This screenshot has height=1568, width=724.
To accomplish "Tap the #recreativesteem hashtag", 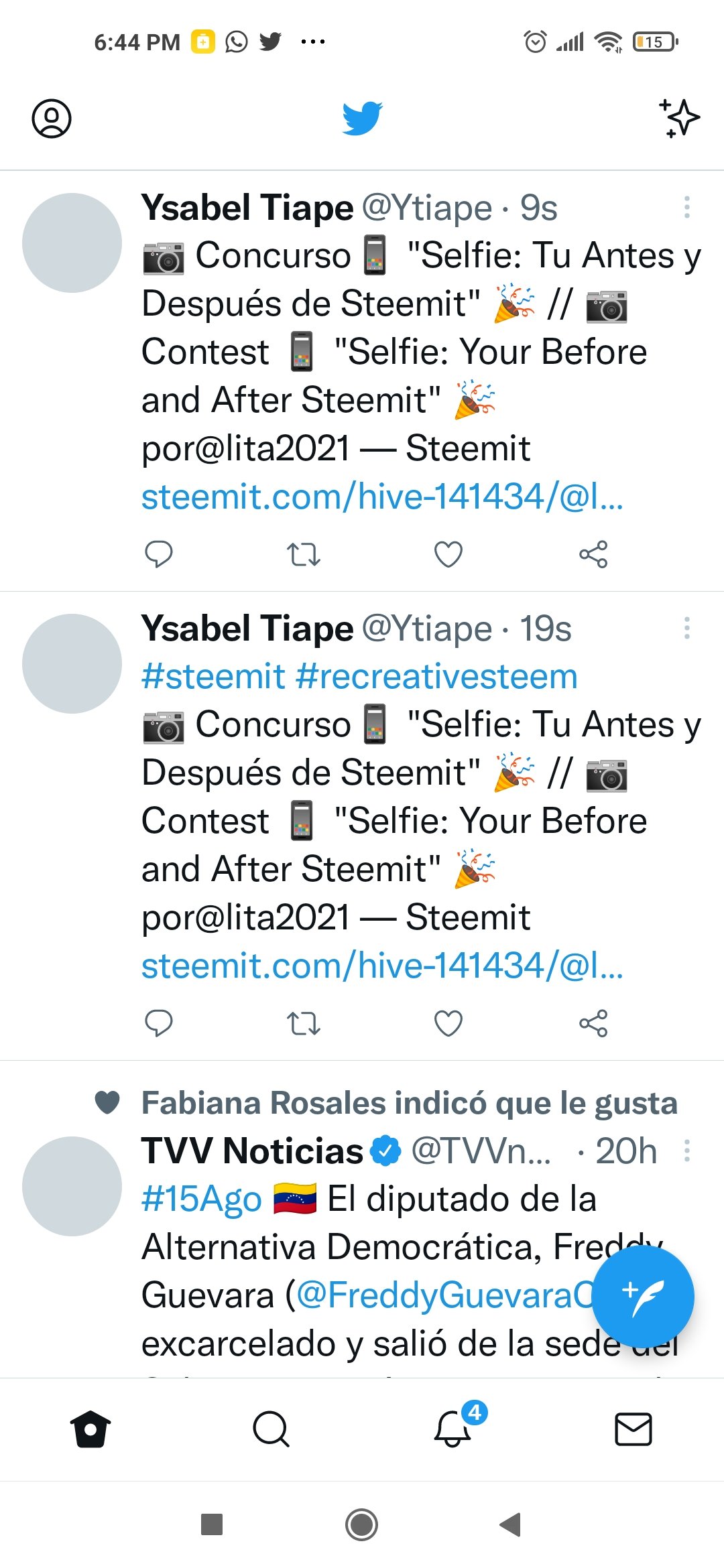I will click(436, 676).
